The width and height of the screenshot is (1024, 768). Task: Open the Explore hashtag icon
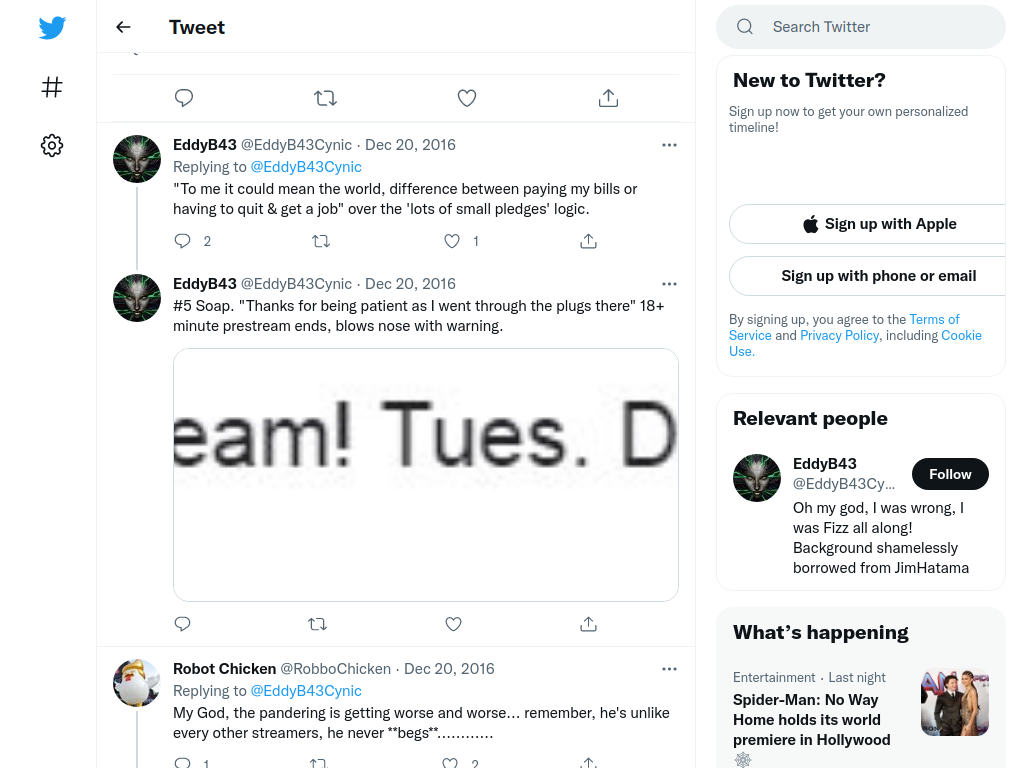click(x=52, y=87)
